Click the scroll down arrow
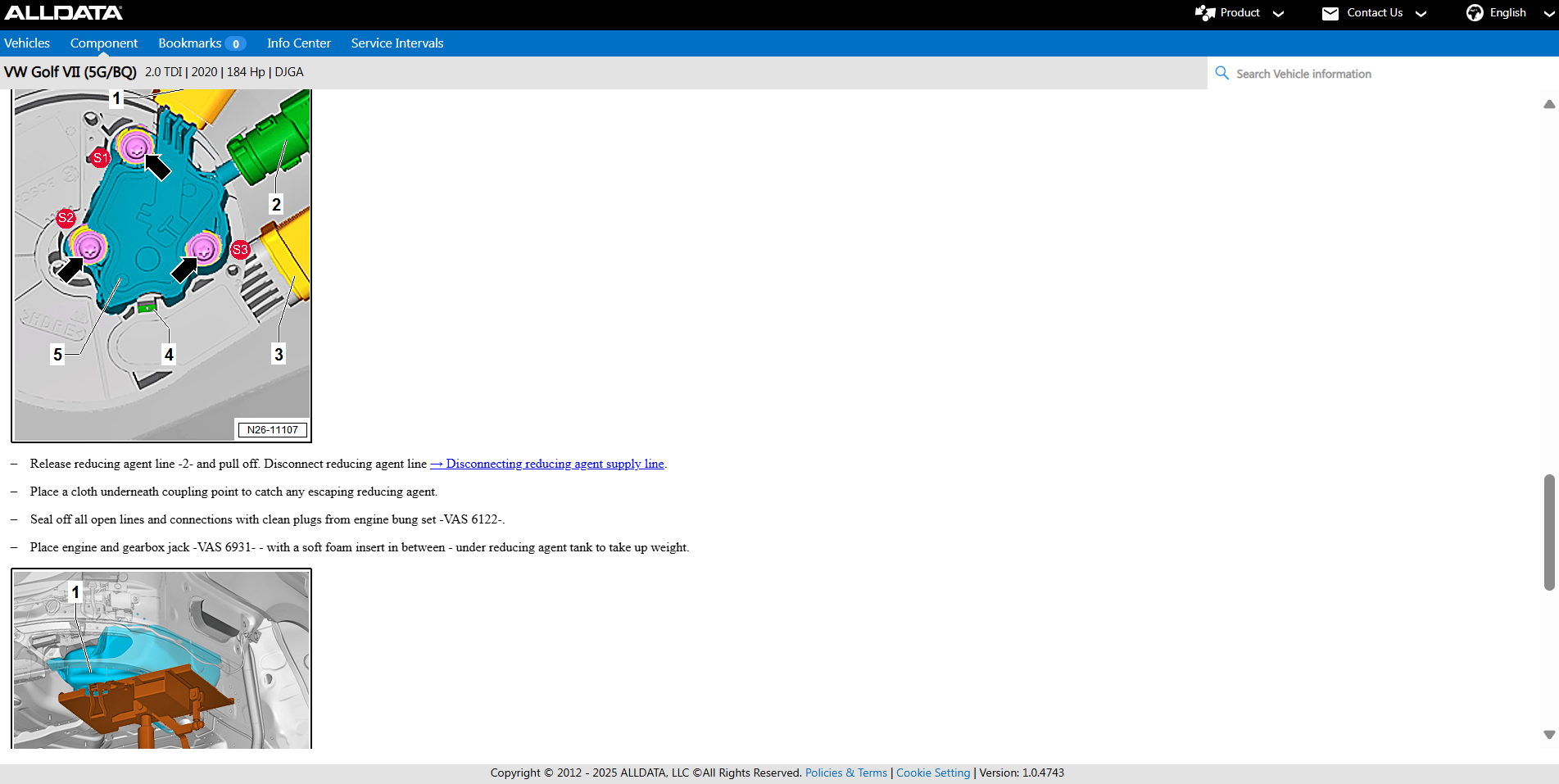This screenshot has width=1559, height=784. click(x=1549, y=735)
